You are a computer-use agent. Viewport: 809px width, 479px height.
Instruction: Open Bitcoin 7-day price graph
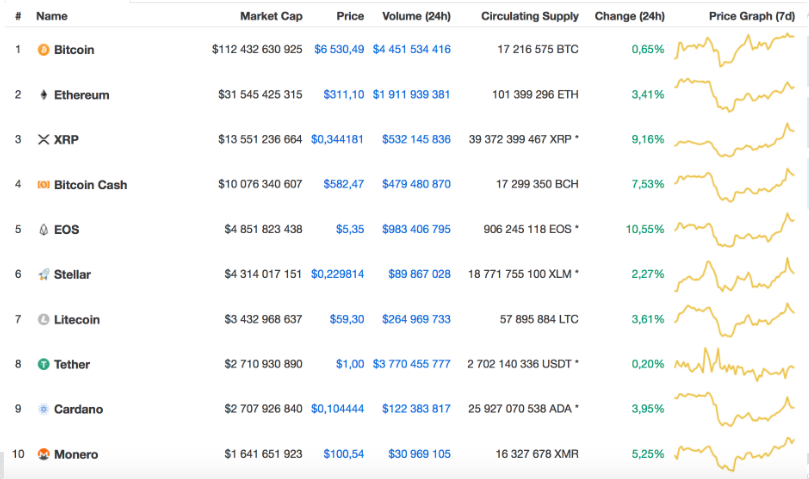click(735, 50)
